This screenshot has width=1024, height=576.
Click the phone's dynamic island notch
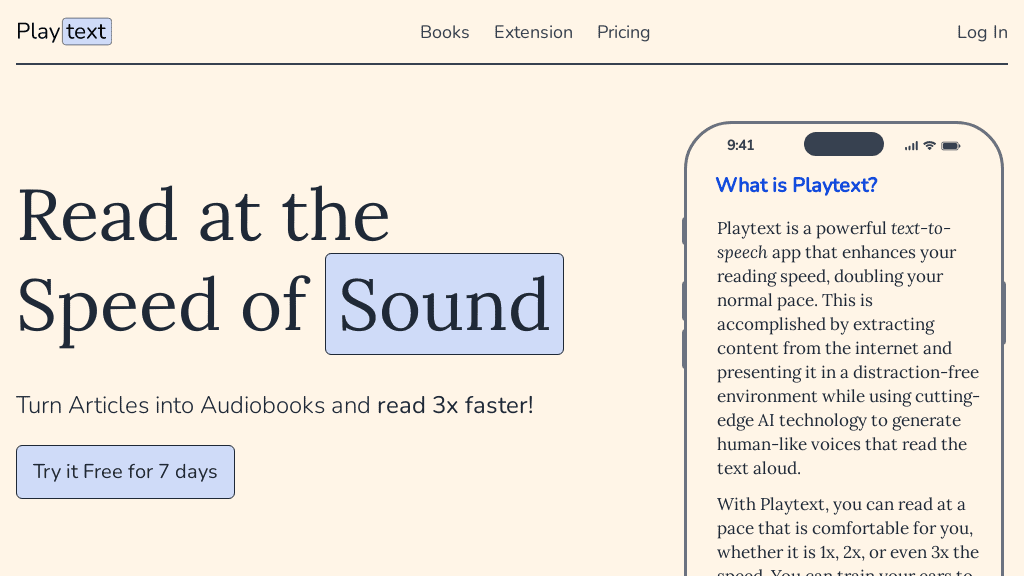(x=844, y=144)
